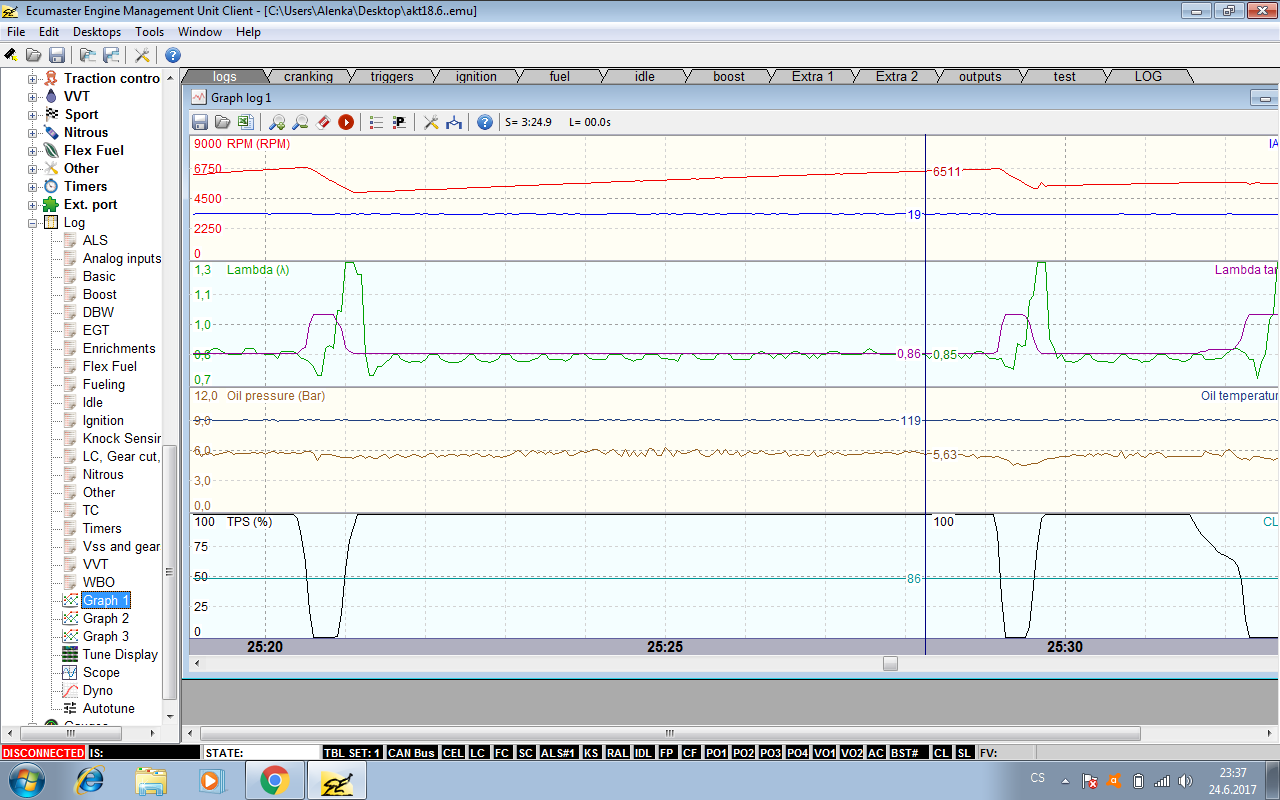Click blue curve icon in graph toolbar
This screenshot has height=800, width=1280.
454,122
